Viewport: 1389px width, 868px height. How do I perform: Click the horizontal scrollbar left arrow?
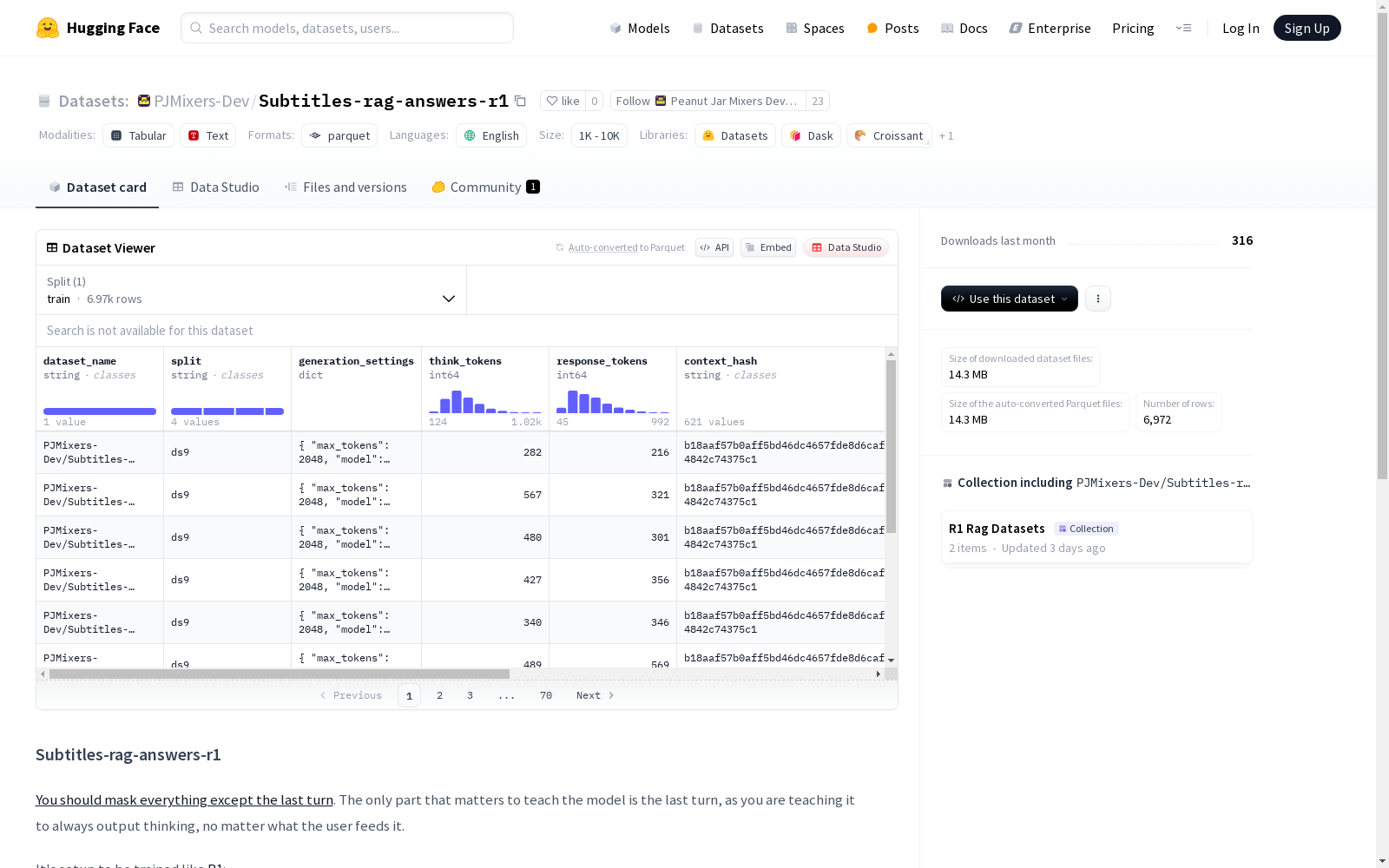pyautogui.click(x=43, y=674)
